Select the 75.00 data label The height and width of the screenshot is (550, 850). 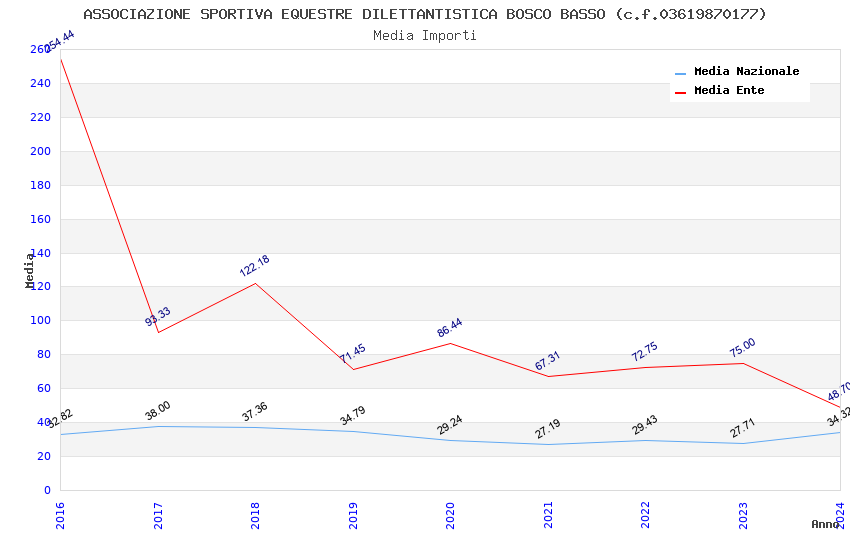pyautogui.click(x=743, y=347)
